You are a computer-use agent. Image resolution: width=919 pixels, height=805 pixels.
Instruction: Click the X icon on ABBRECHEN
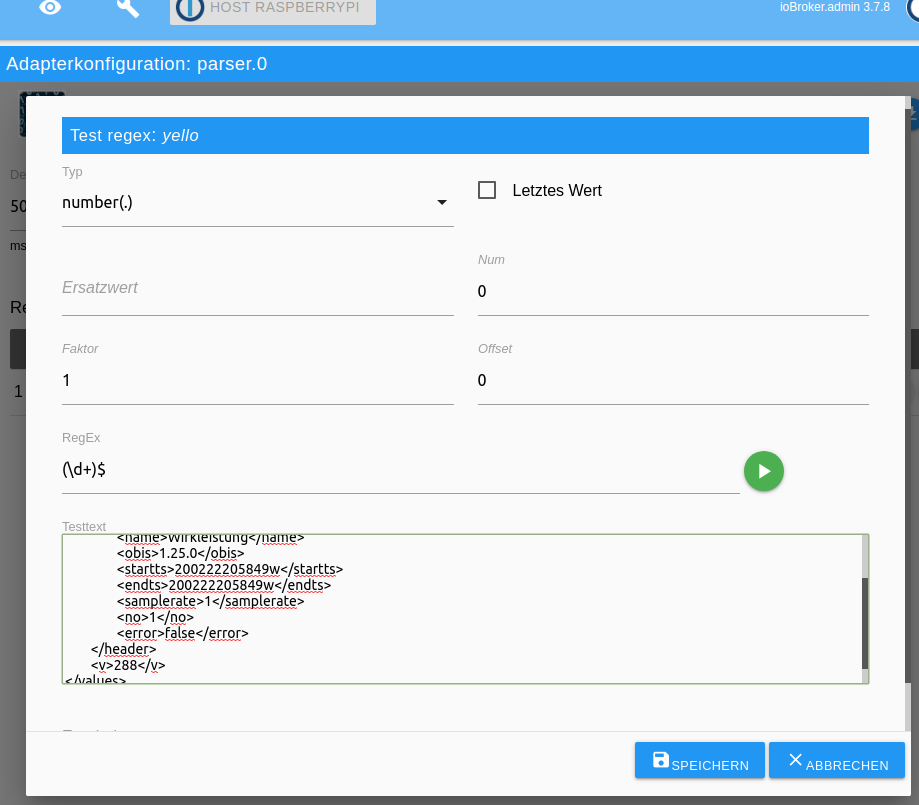tap(795, 760)
